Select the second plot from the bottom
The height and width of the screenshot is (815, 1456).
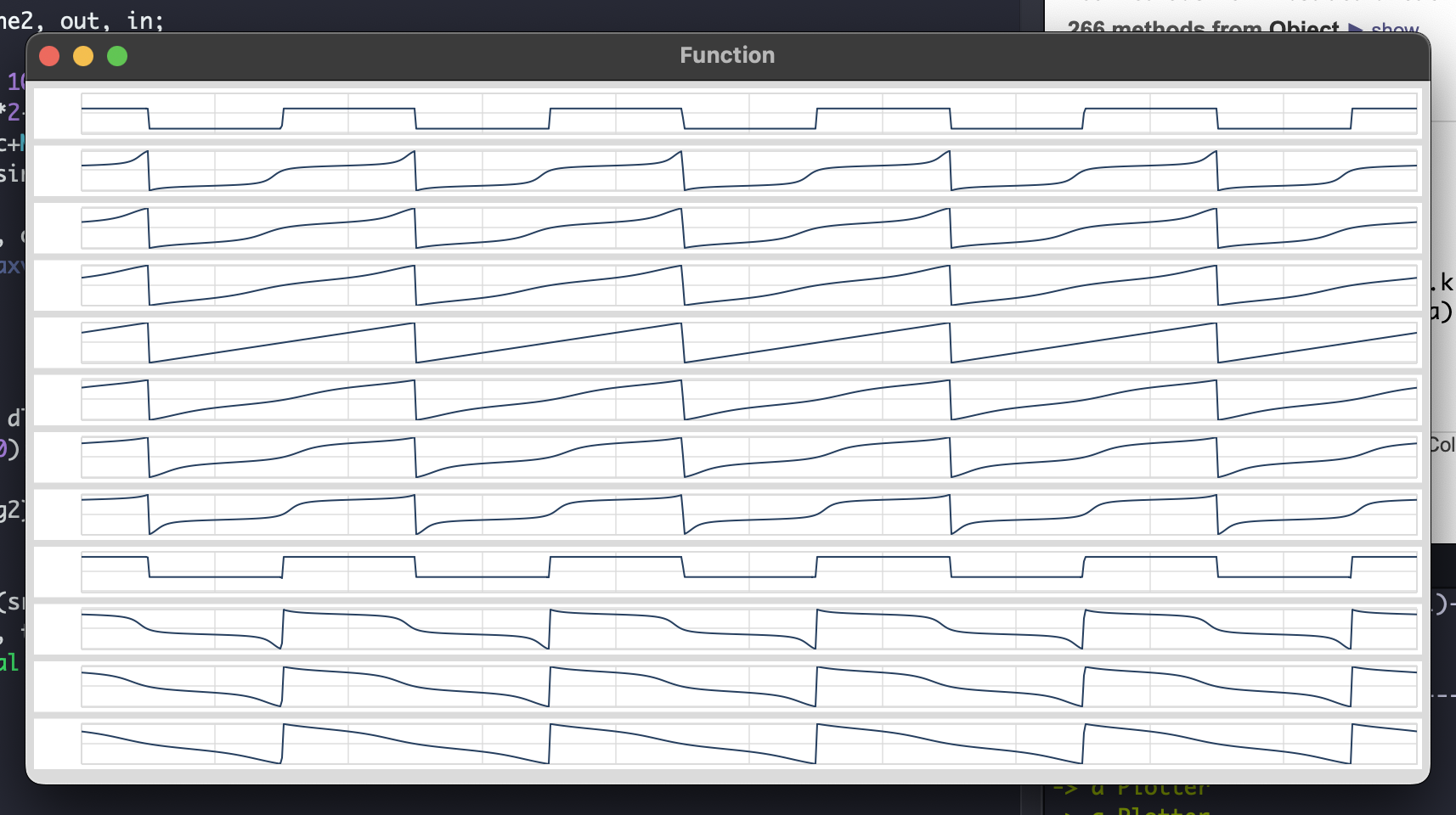pyautogui.click(x=748, y=687)
